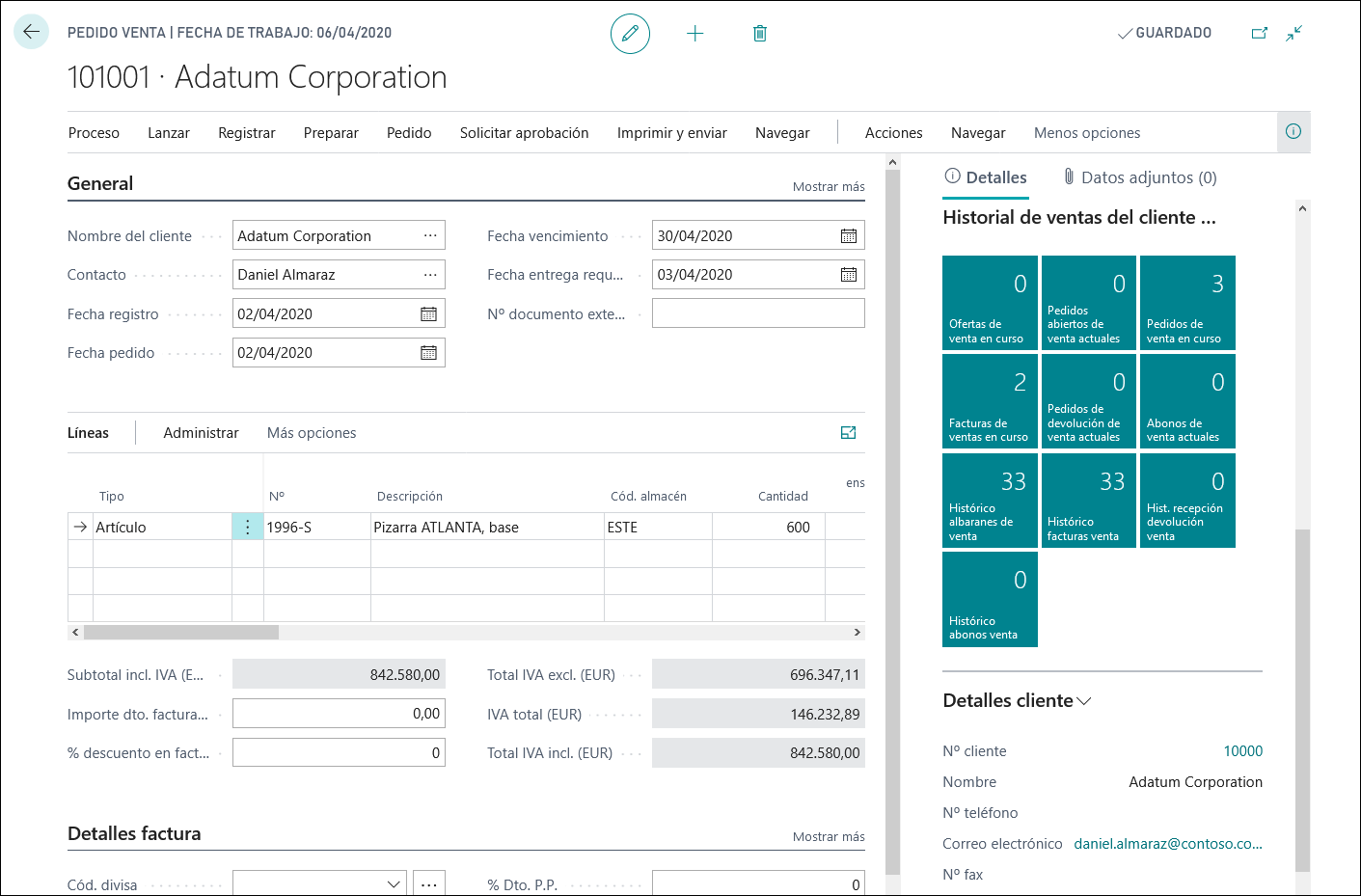
Task: Open the Proceso menu
Action: coord(94,133)
